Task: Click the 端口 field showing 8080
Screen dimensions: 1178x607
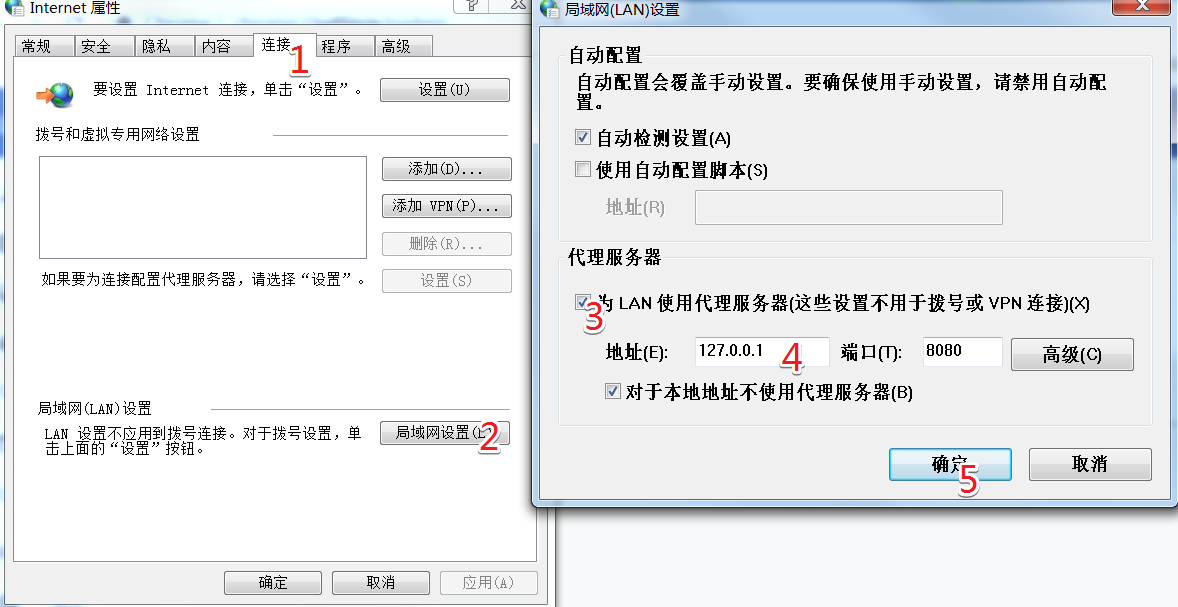Action: [962, 352]
